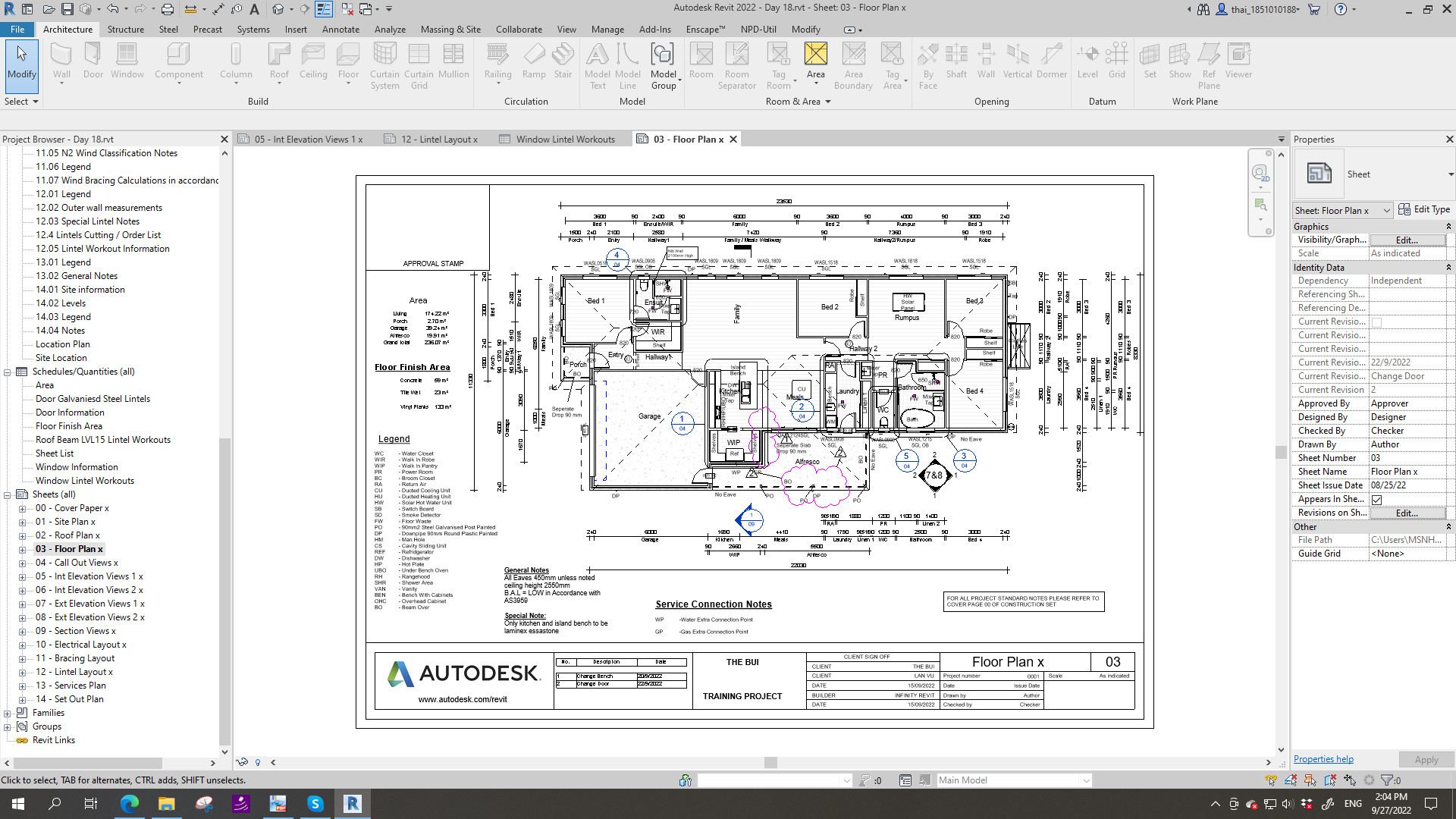The width and height of the screenshot is (1456, 819).
Task: Click the Visibility/Graphics Edit button
Action: coord(1406,240)
